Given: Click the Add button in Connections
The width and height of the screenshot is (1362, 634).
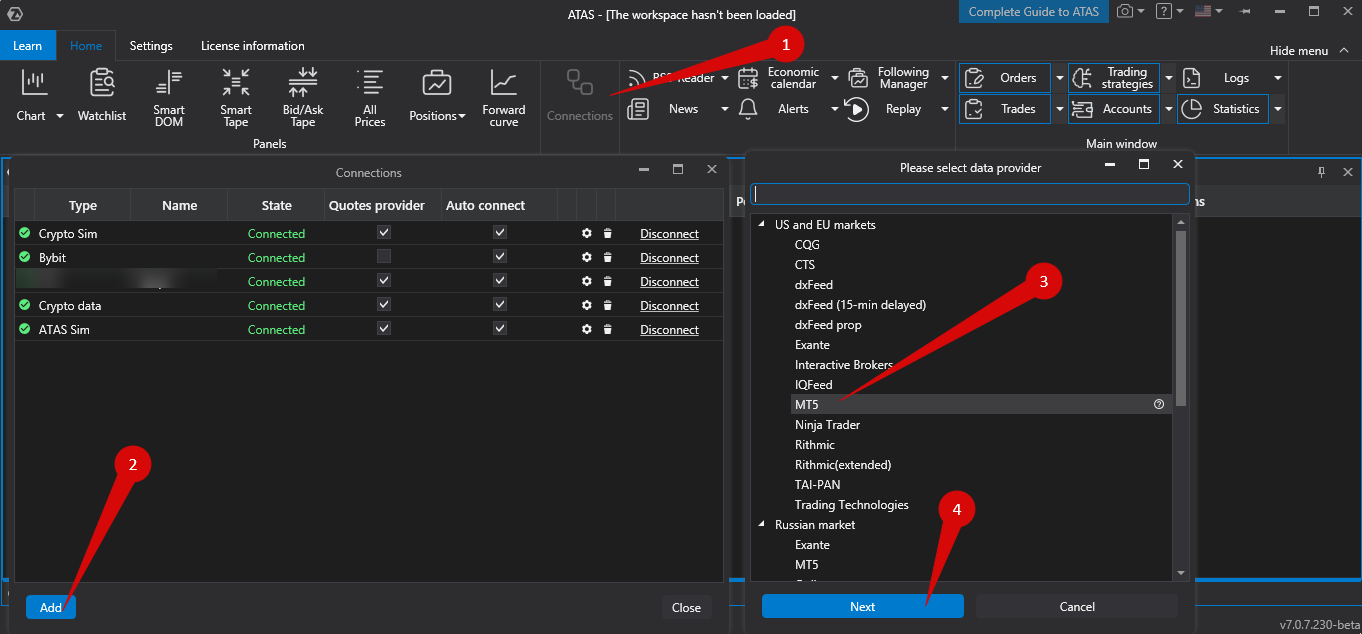Looking at the screenshot, I should coord(51,607).
